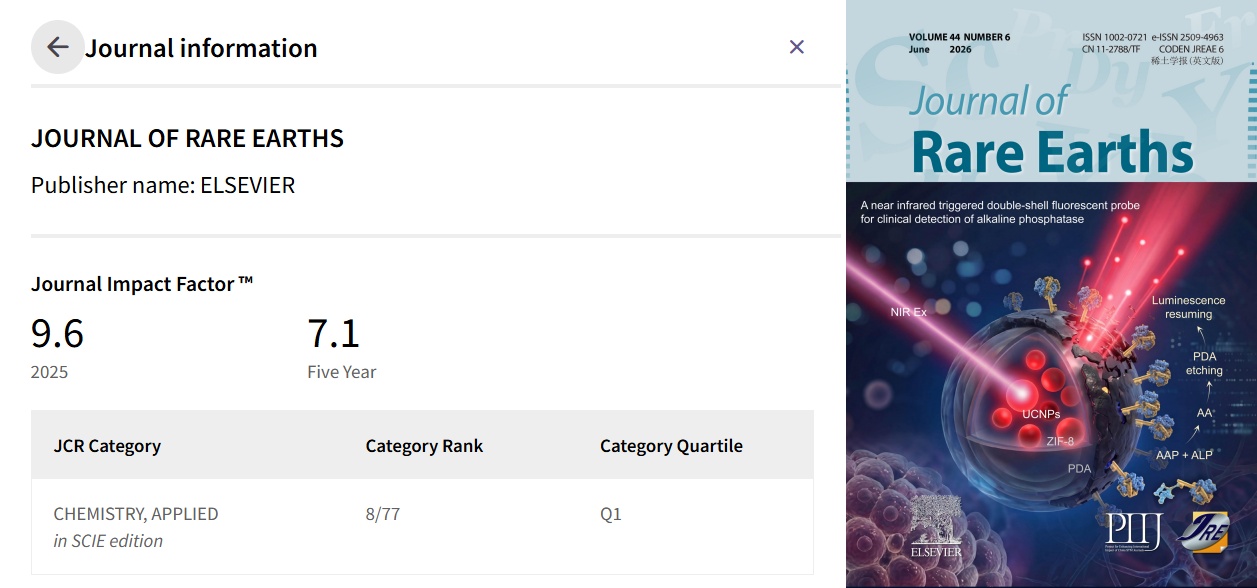Click the JCR Category column header

(107, 446)
